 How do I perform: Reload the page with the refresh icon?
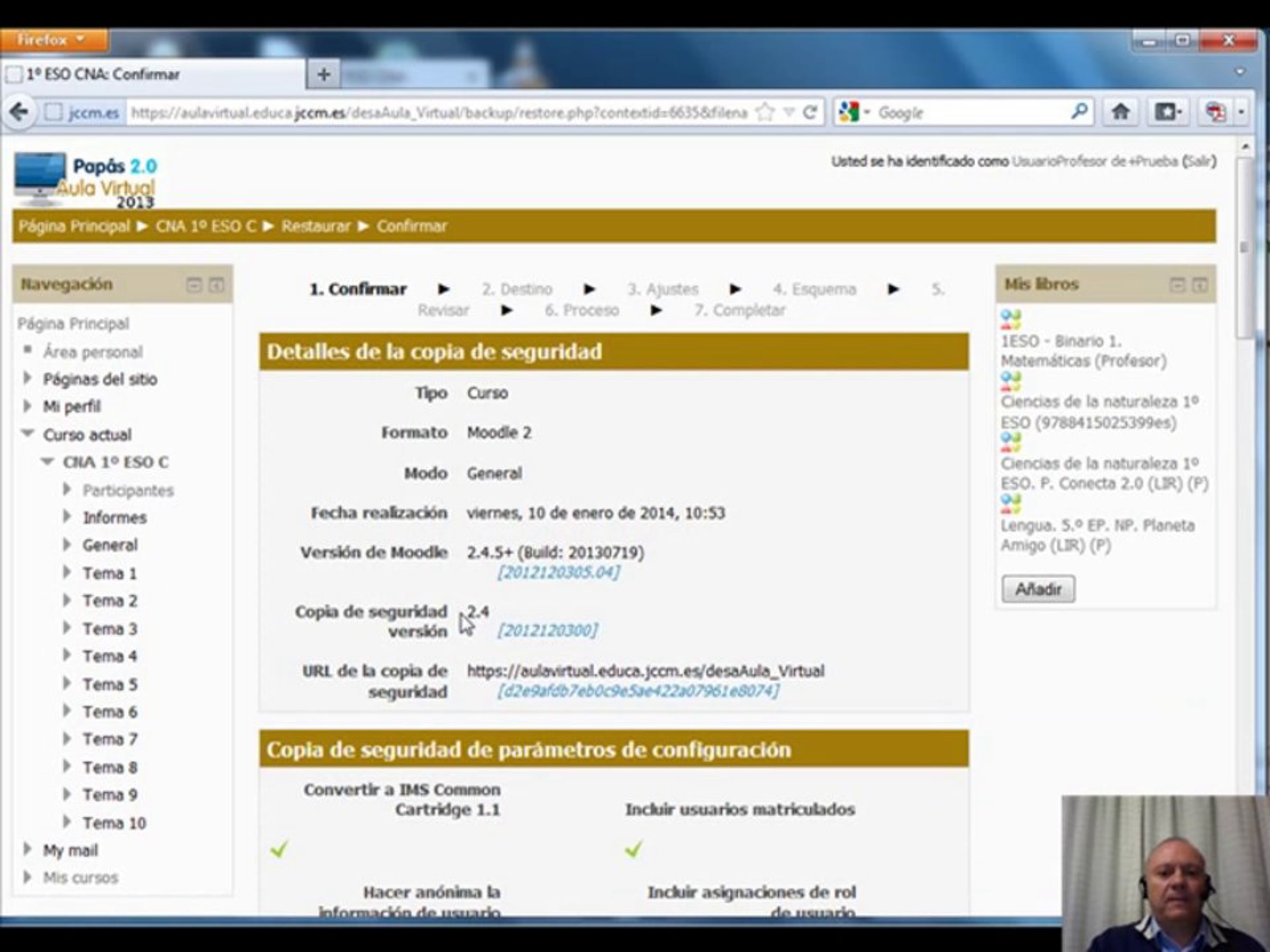click(x=810, y=112)
